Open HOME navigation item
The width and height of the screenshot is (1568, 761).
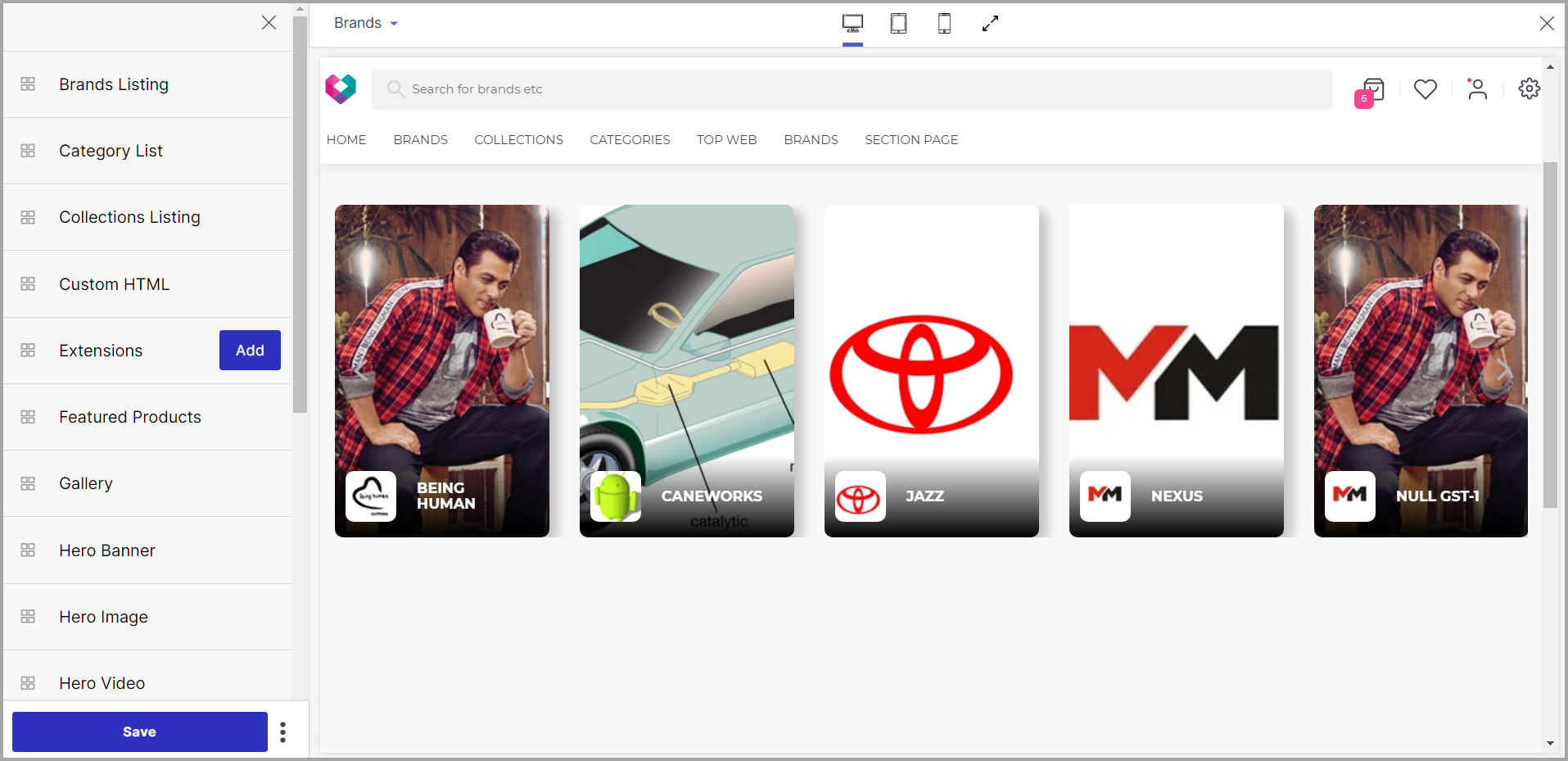pyautogui.click(x=346, y=140)
